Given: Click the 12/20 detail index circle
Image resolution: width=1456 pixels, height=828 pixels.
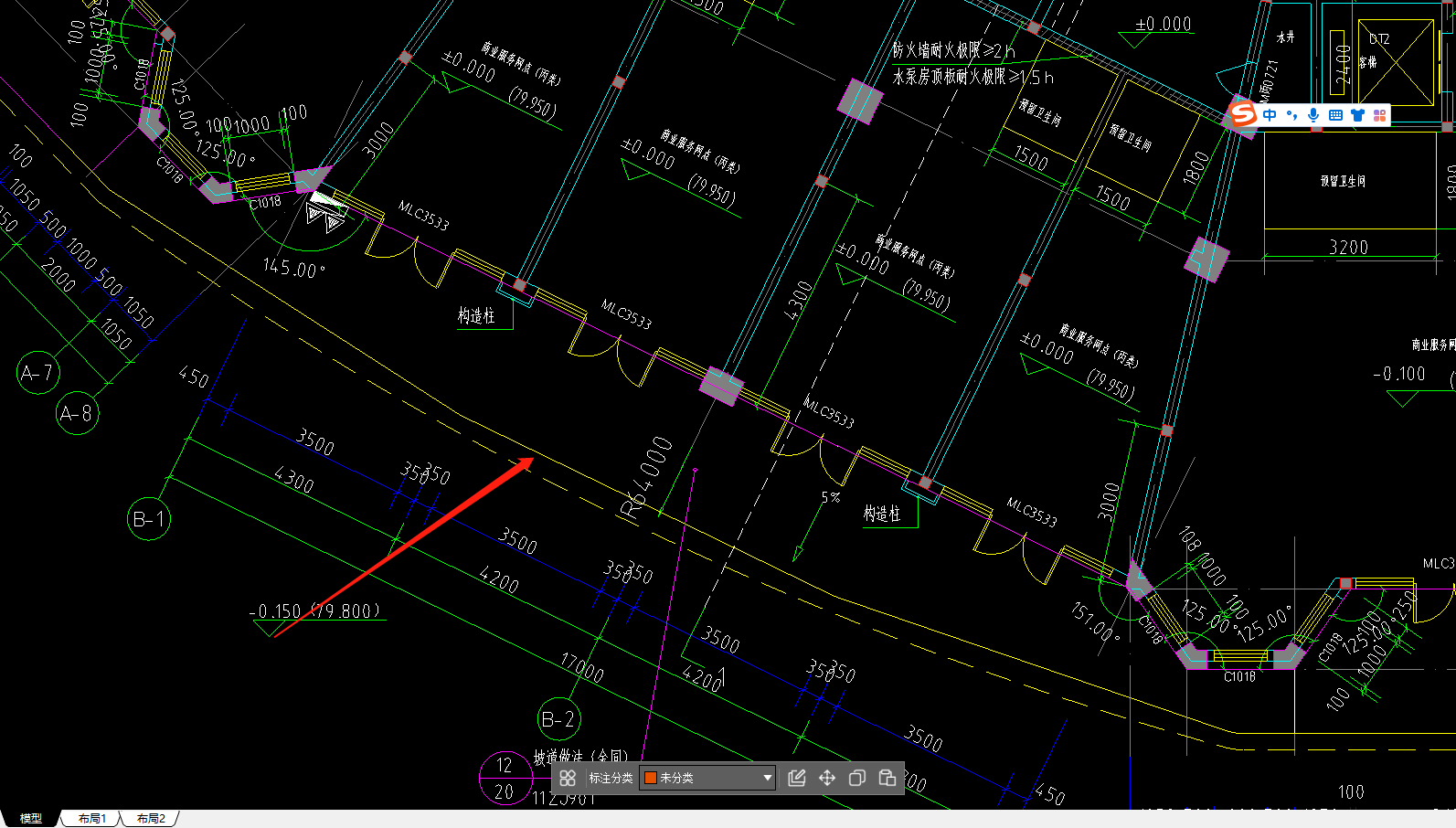Looking at the screenshot, I should tap(505, 779).
